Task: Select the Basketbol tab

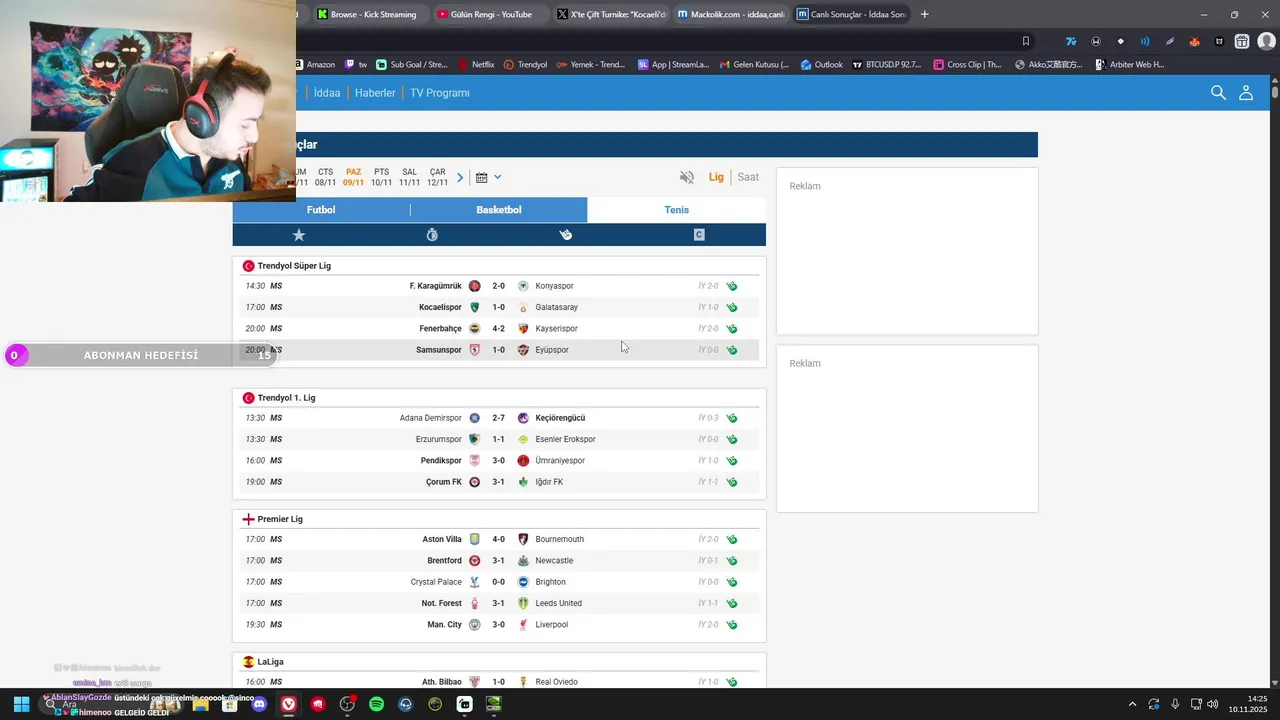Action: [499, 210]
